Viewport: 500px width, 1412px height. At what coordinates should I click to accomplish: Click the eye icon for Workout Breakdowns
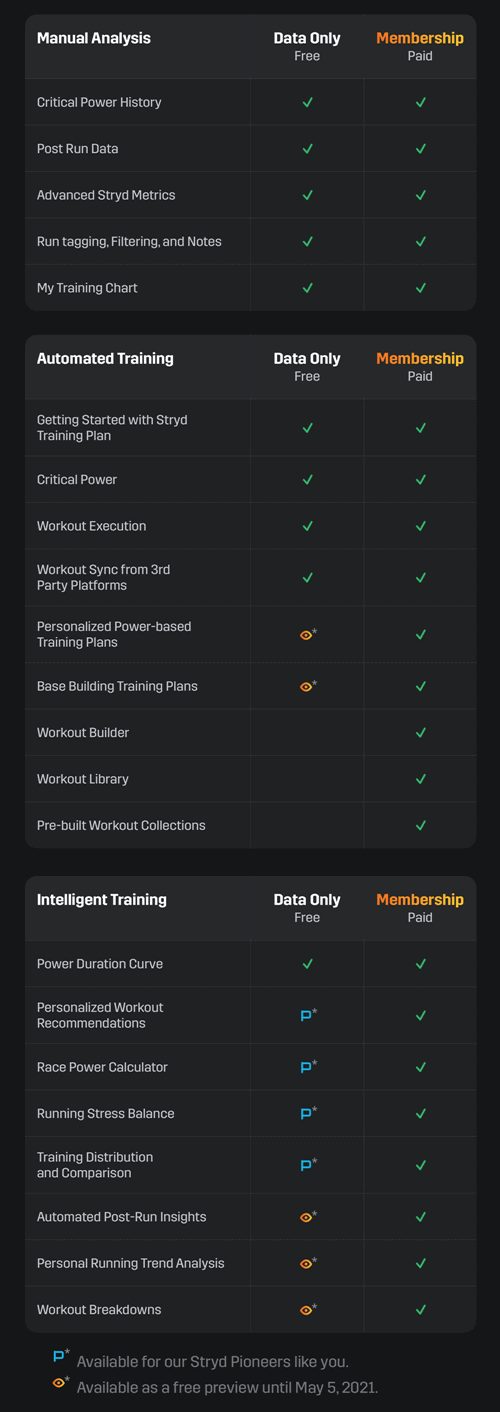pyautogui.click(x=307, y=1309)
